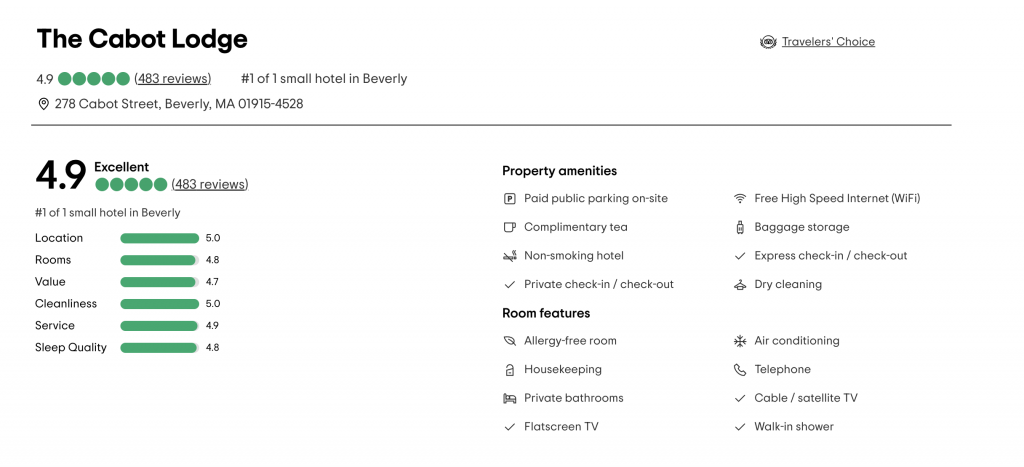The height and width of the screenshot is (467, 1024).
Task: Click the green rating bubbles under Excellent
Action: coord(131,185)
